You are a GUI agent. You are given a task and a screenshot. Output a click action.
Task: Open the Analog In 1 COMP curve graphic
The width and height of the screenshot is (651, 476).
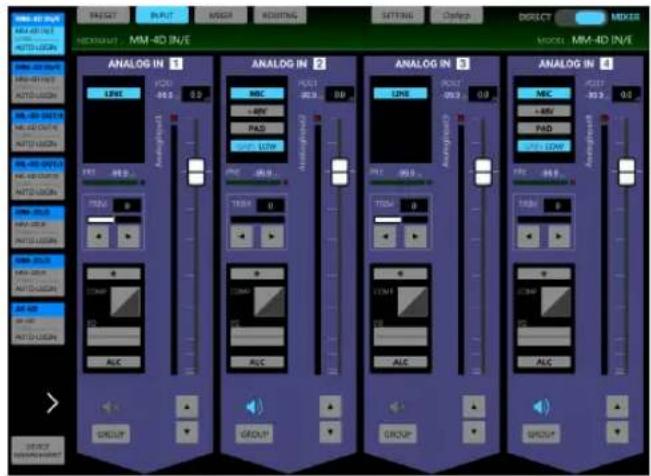125,302
